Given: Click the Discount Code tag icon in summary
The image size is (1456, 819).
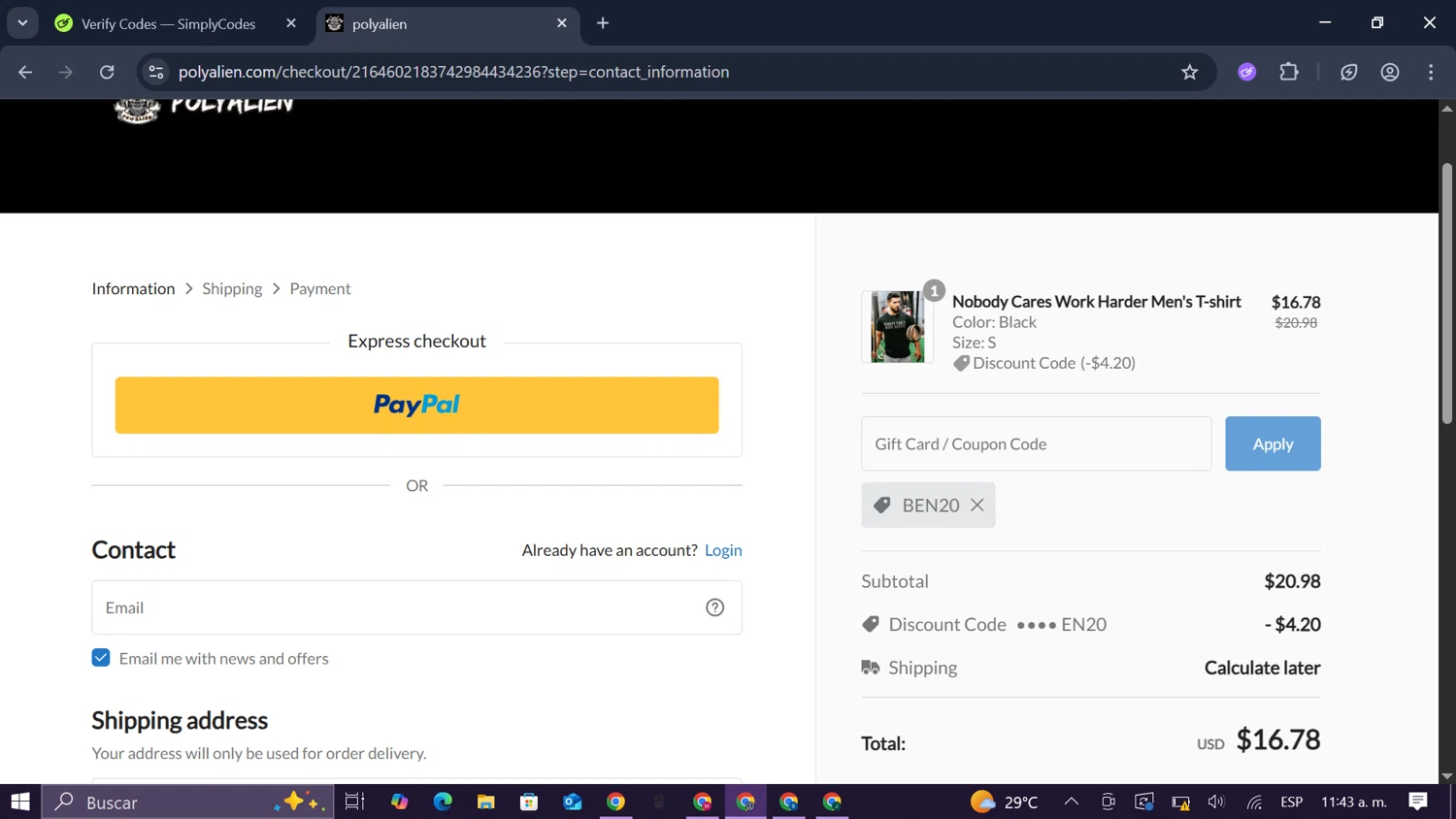Looking at the screenshot, I should click(x=871, y=625).
